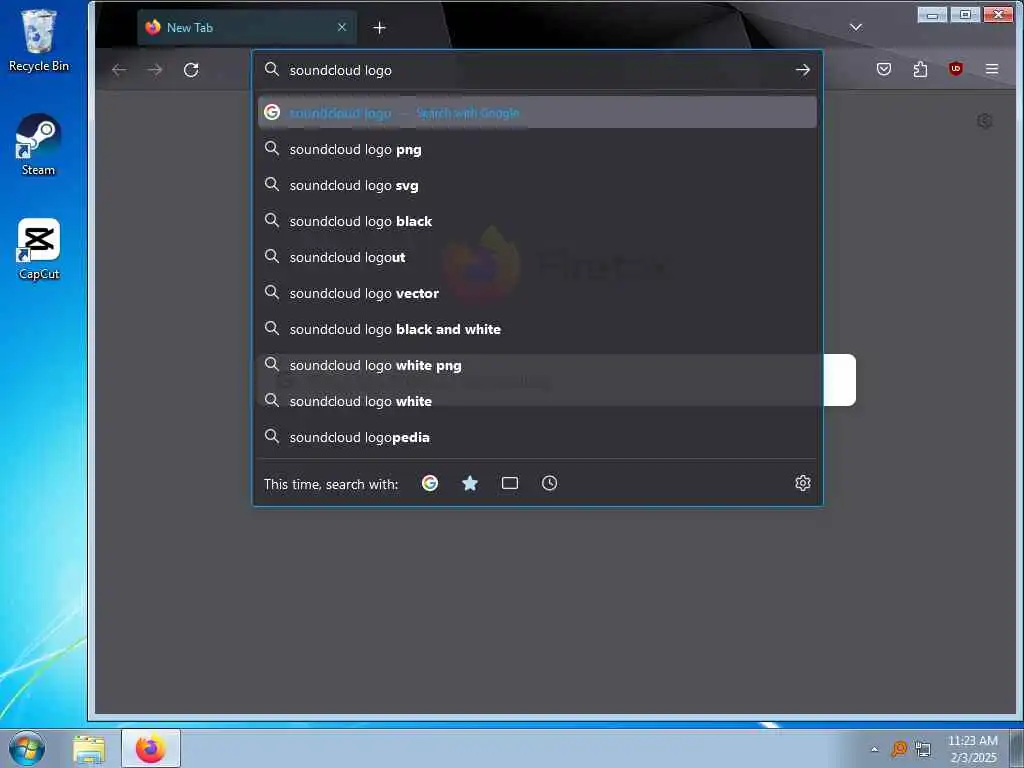Screen dimensions: 1024x768
Task: Search open tabs with the tab icon
Action: click(x=509, y=483)
